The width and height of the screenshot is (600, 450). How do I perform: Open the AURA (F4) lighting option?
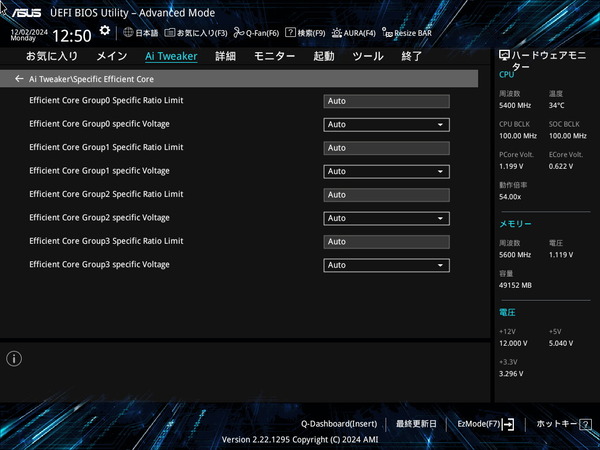point(354,33)
